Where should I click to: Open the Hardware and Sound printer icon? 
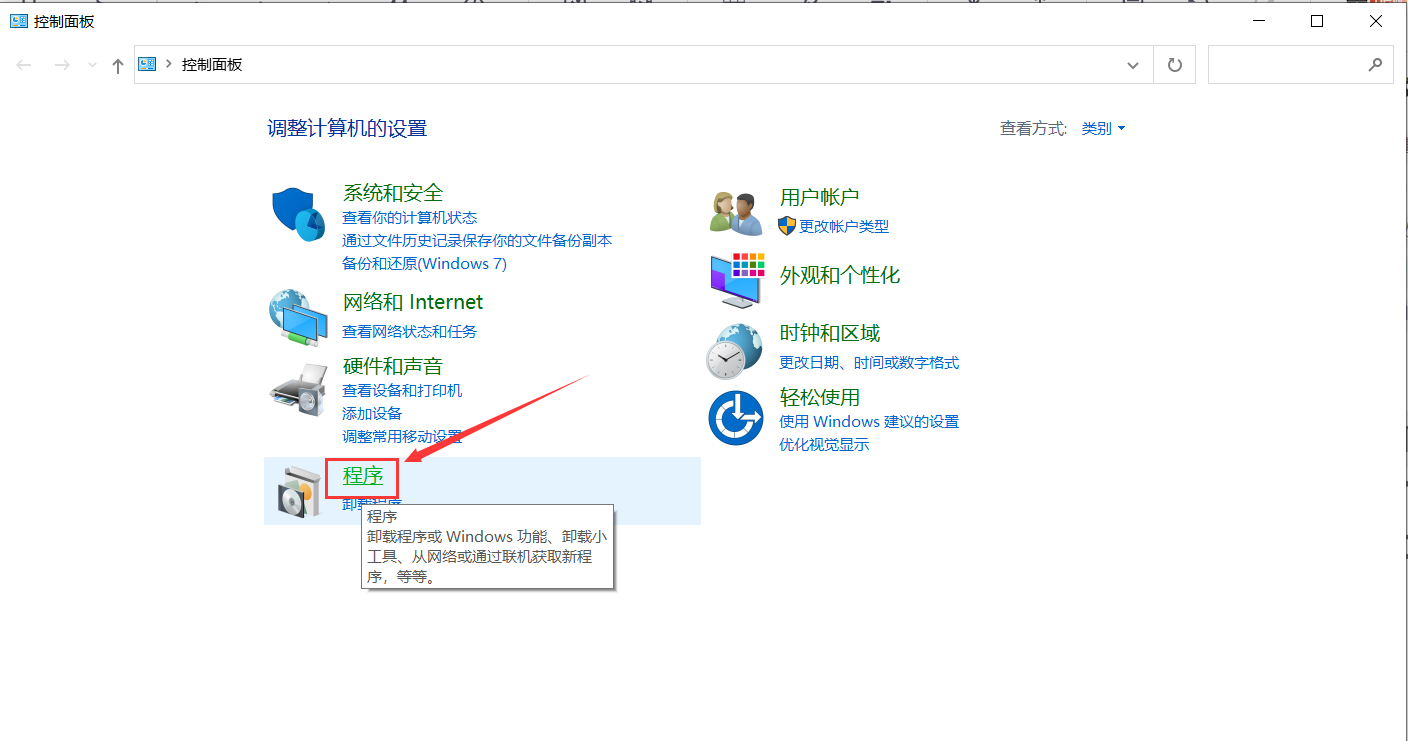[x=298, y=389]
